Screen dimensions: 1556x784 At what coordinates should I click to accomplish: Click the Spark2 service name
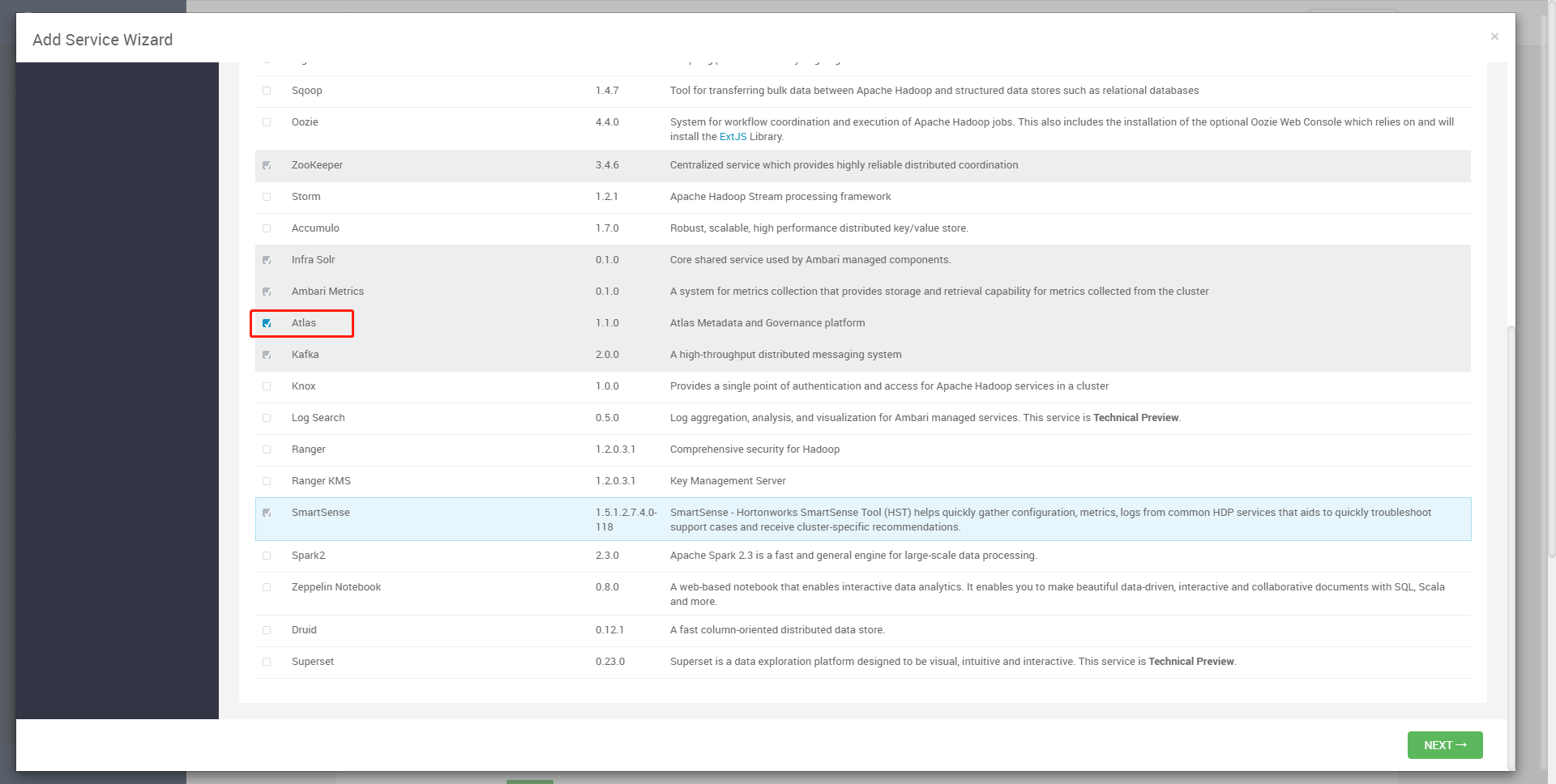click(309, 556)
